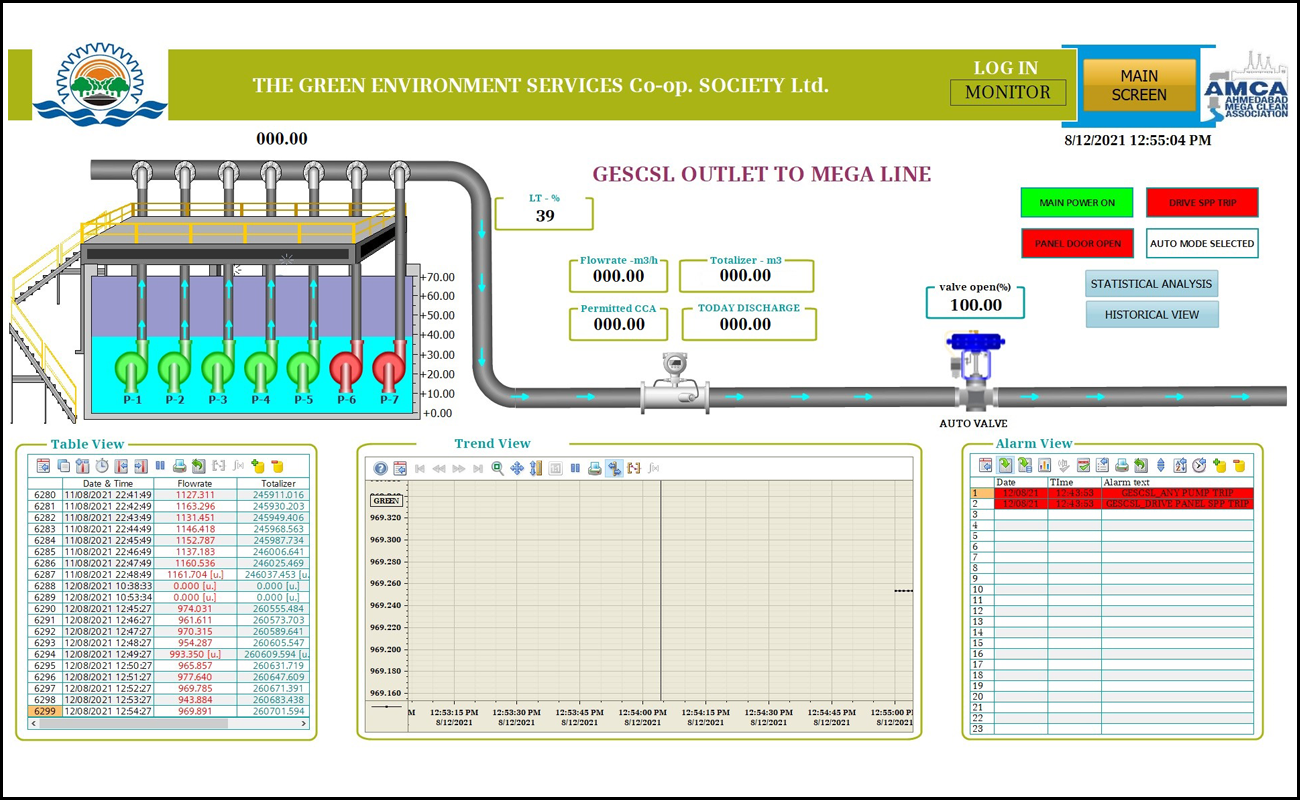The height and width of the screenshot is (800, 1300).
Task: Click the bar chart statistics icon in Alarm View
Action: click(1045, 465)
